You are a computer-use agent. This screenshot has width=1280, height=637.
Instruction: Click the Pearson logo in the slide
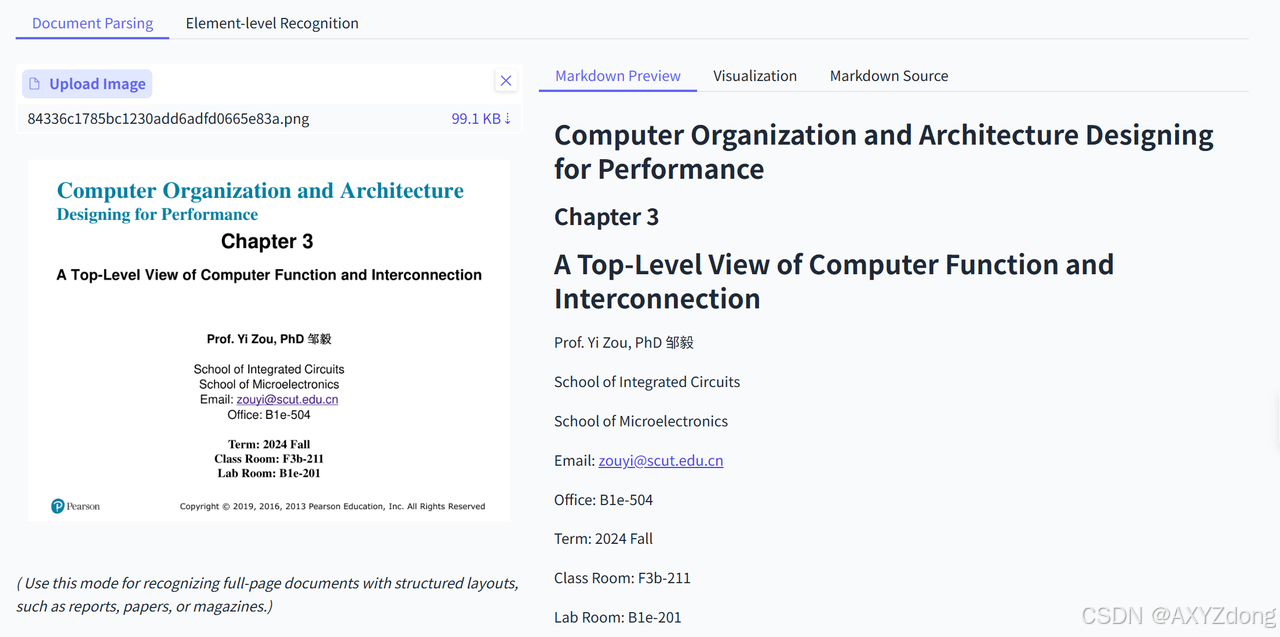[x=75, y=506]
